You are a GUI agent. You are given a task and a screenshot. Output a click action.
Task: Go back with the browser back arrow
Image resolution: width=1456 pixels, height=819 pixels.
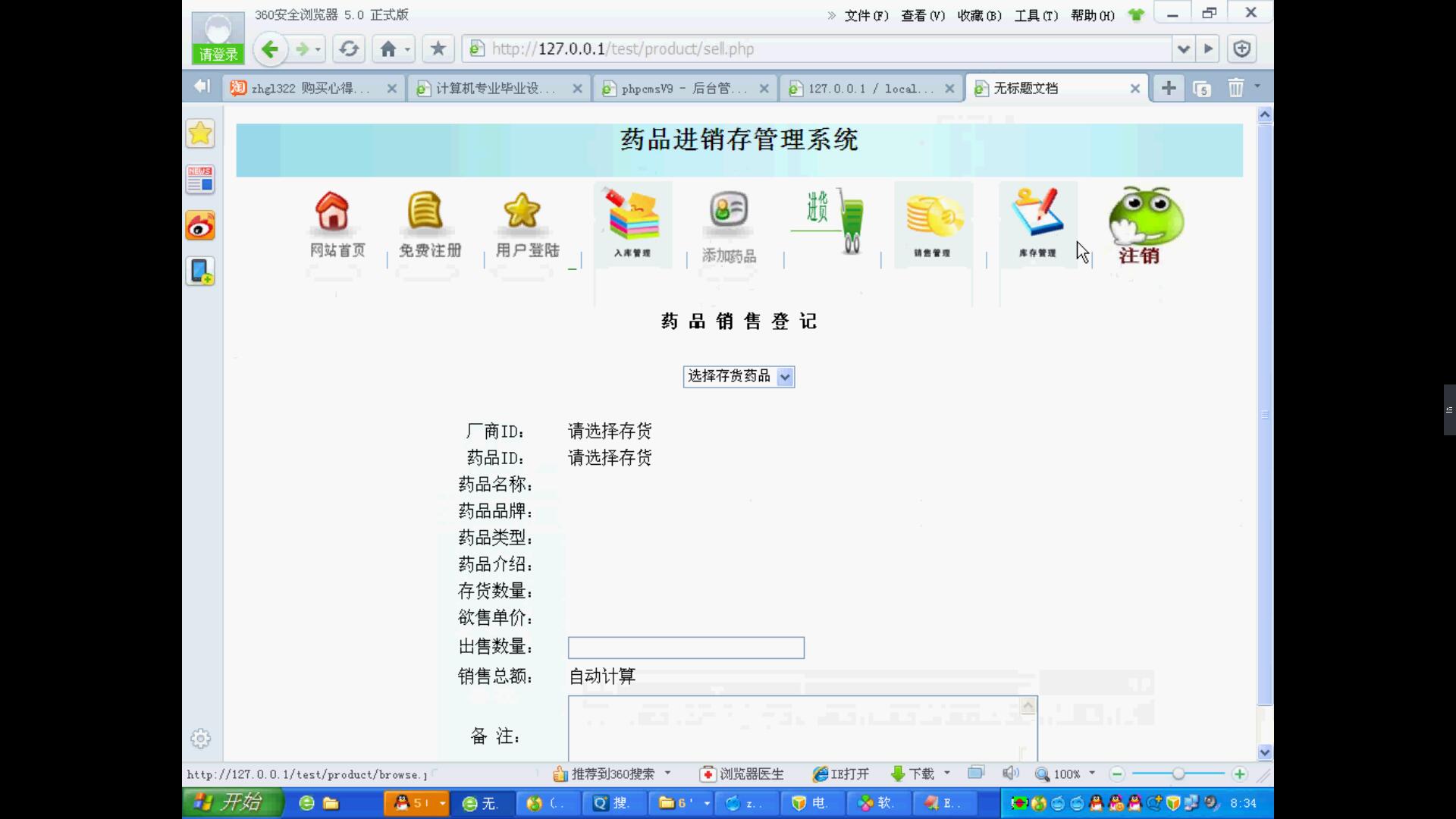[270, 49]
